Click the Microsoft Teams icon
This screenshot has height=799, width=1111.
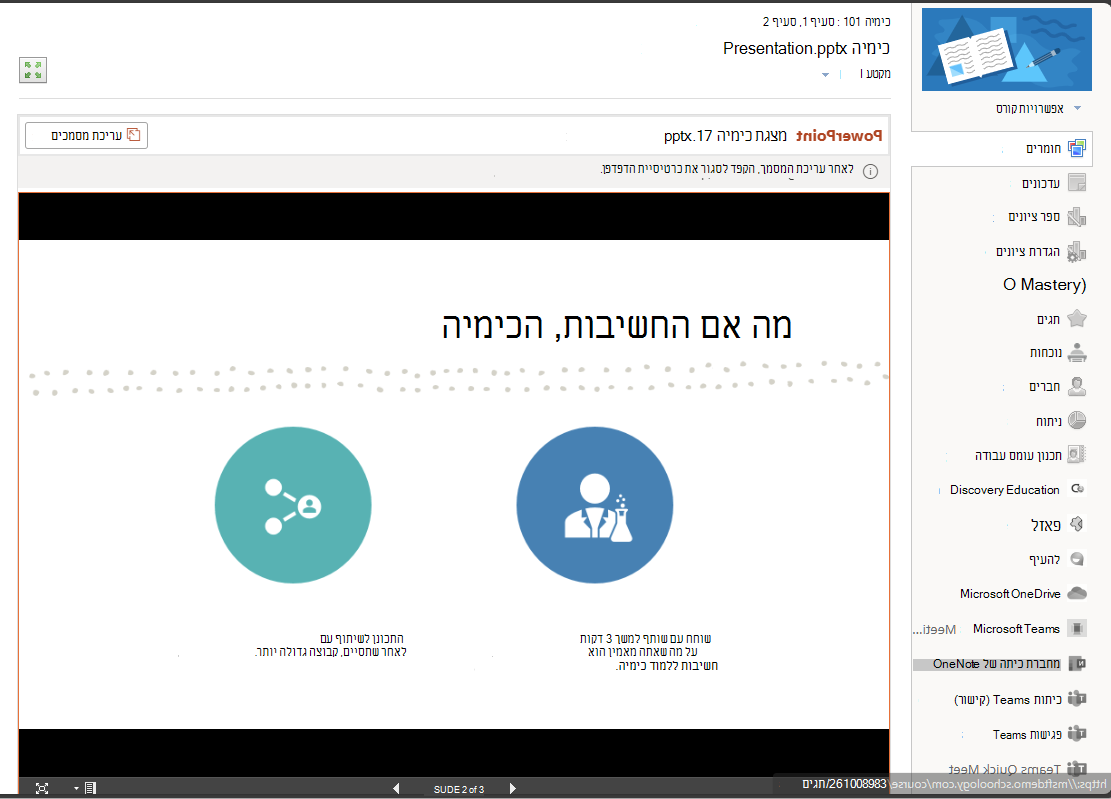pyautogui.click(x=1076, y=628)
